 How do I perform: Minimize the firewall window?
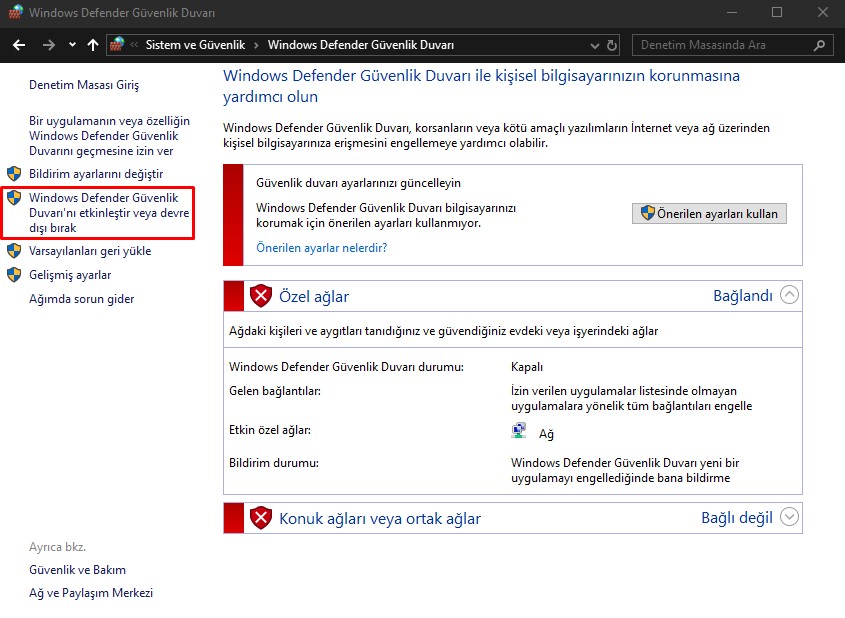pyautogui.click(x=732, y=12)
